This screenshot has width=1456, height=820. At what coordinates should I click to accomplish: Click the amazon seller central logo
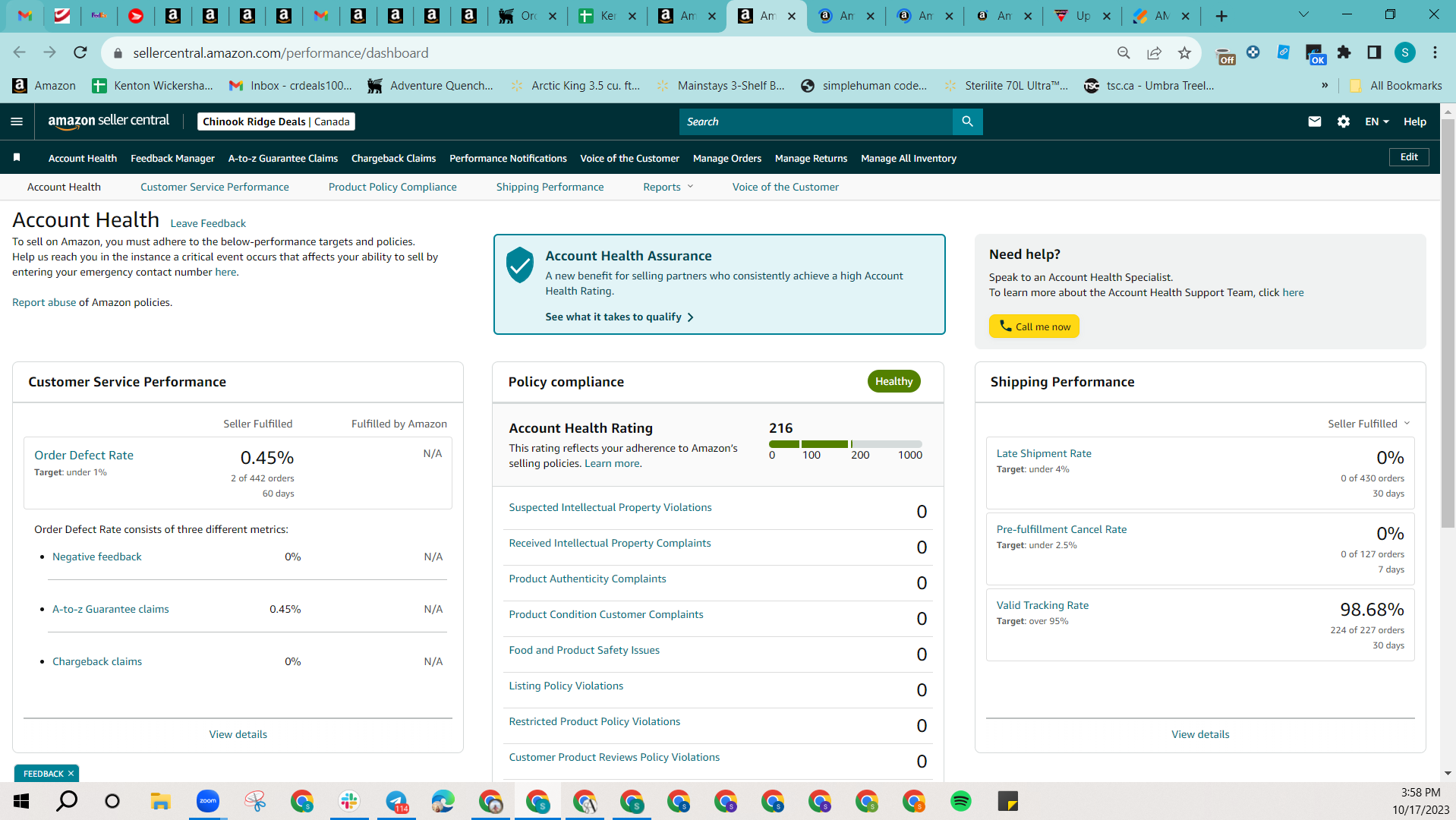[109, 121]
